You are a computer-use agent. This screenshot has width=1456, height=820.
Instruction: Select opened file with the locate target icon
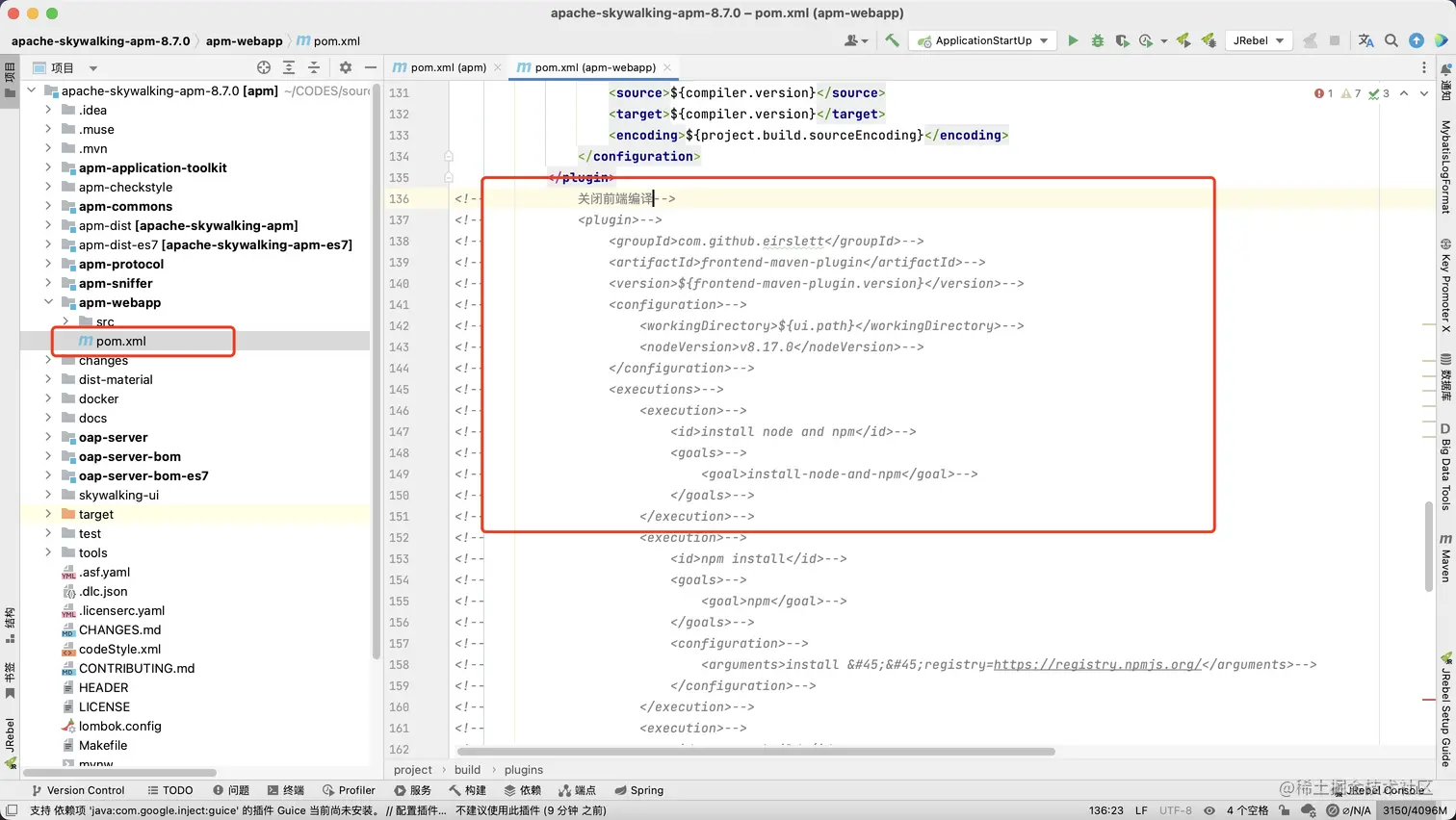click(x=264, y=67)
